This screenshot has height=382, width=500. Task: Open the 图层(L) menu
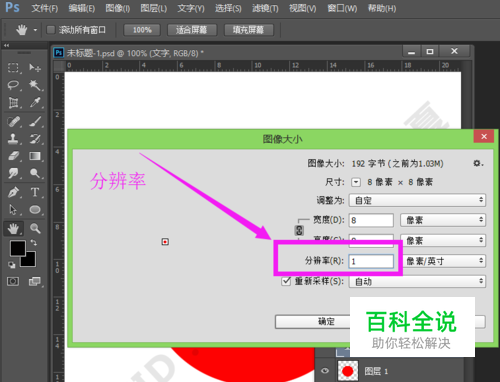154,8
